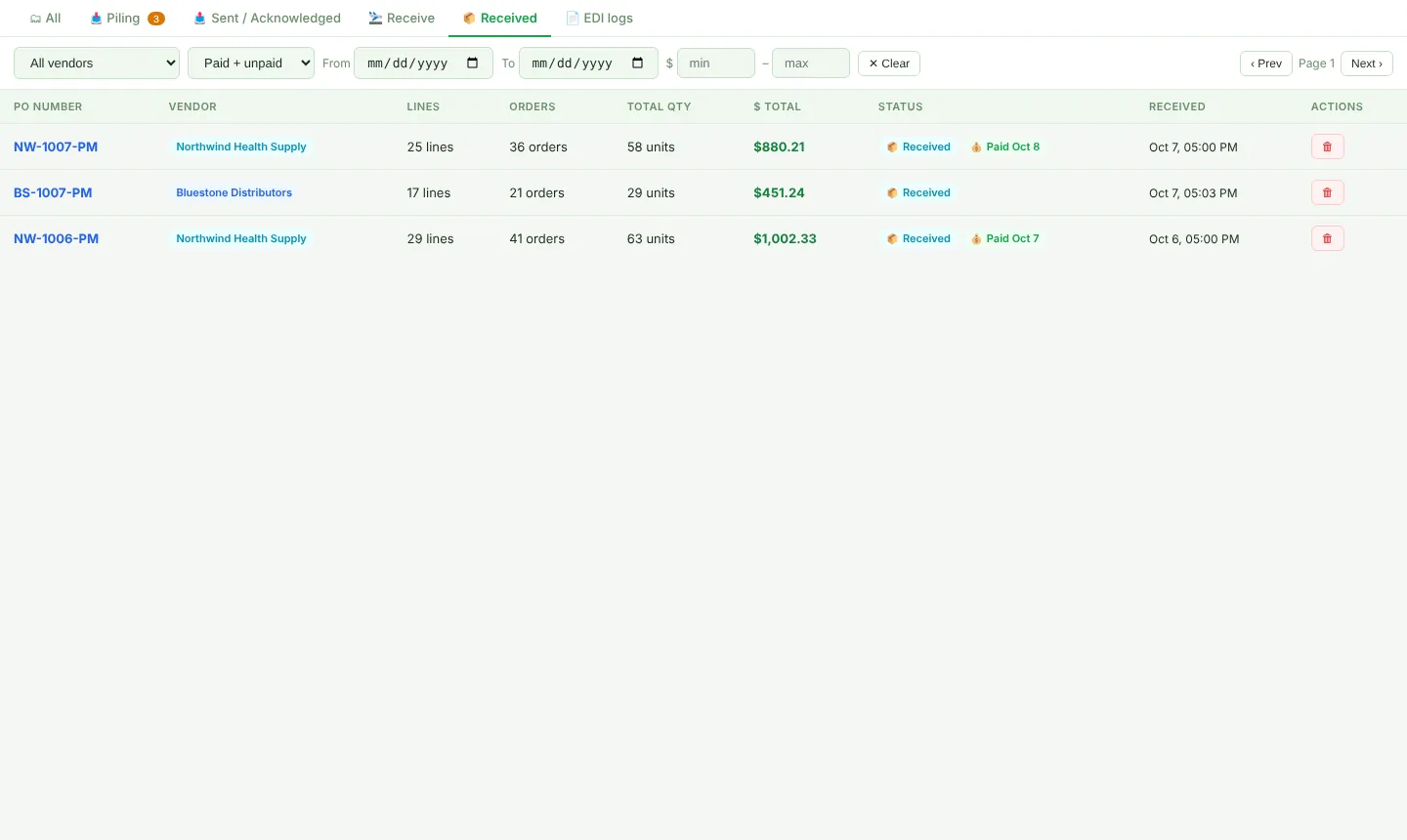Focus the minimum dollar amount field
The image size is (1407, 840).
coord(716,63)
